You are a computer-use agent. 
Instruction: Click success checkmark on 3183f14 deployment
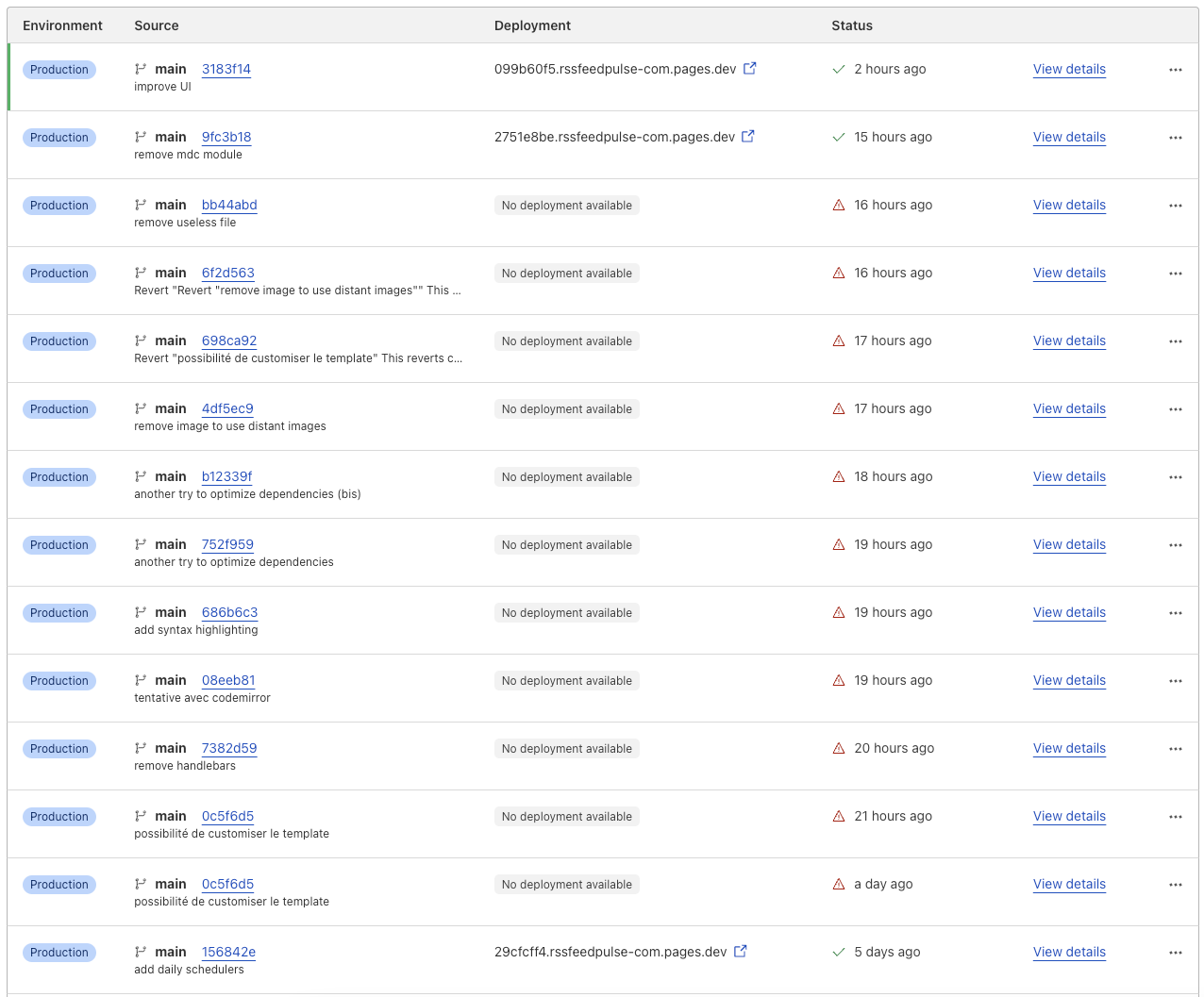click(x=839, y=69)
